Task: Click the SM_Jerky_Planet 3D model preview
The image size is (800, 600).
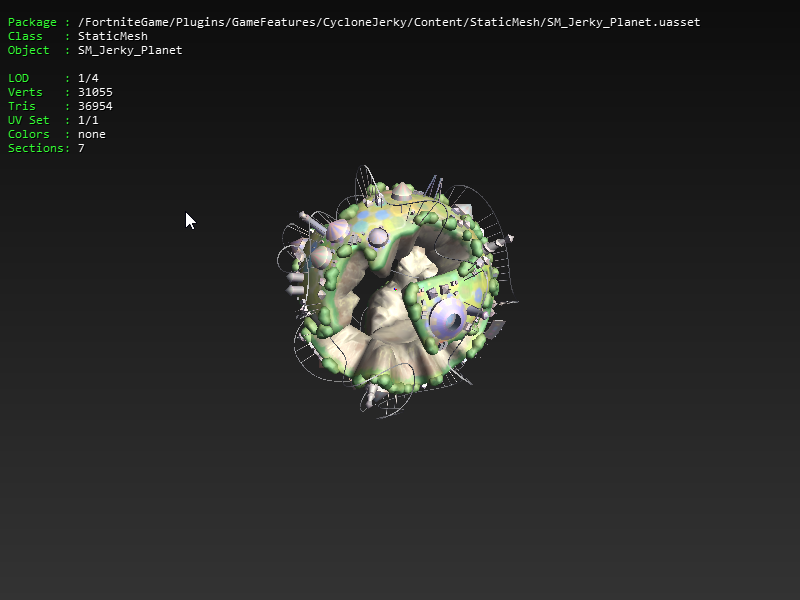Action: [x=397, y=291]
